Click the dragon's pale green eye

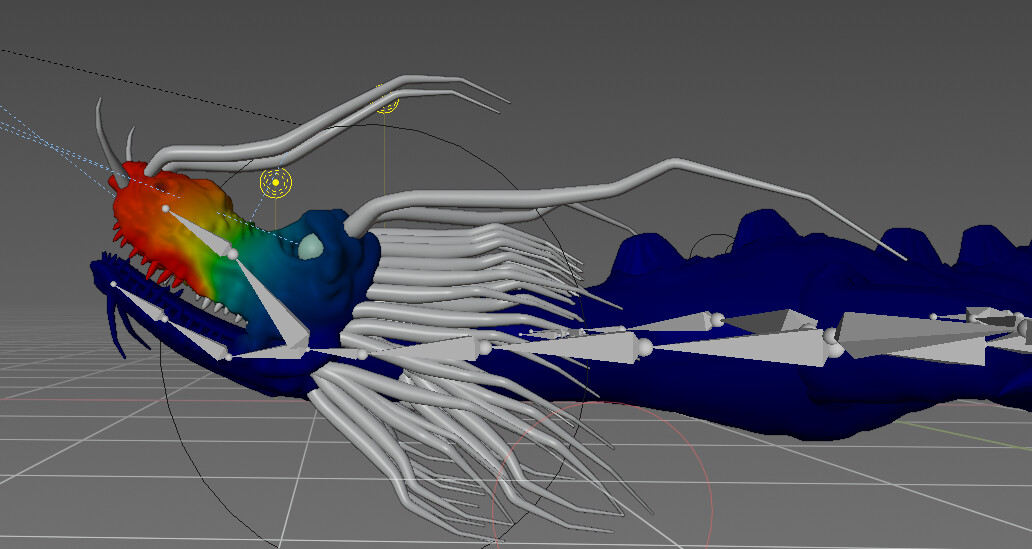[x=310, y=247]
